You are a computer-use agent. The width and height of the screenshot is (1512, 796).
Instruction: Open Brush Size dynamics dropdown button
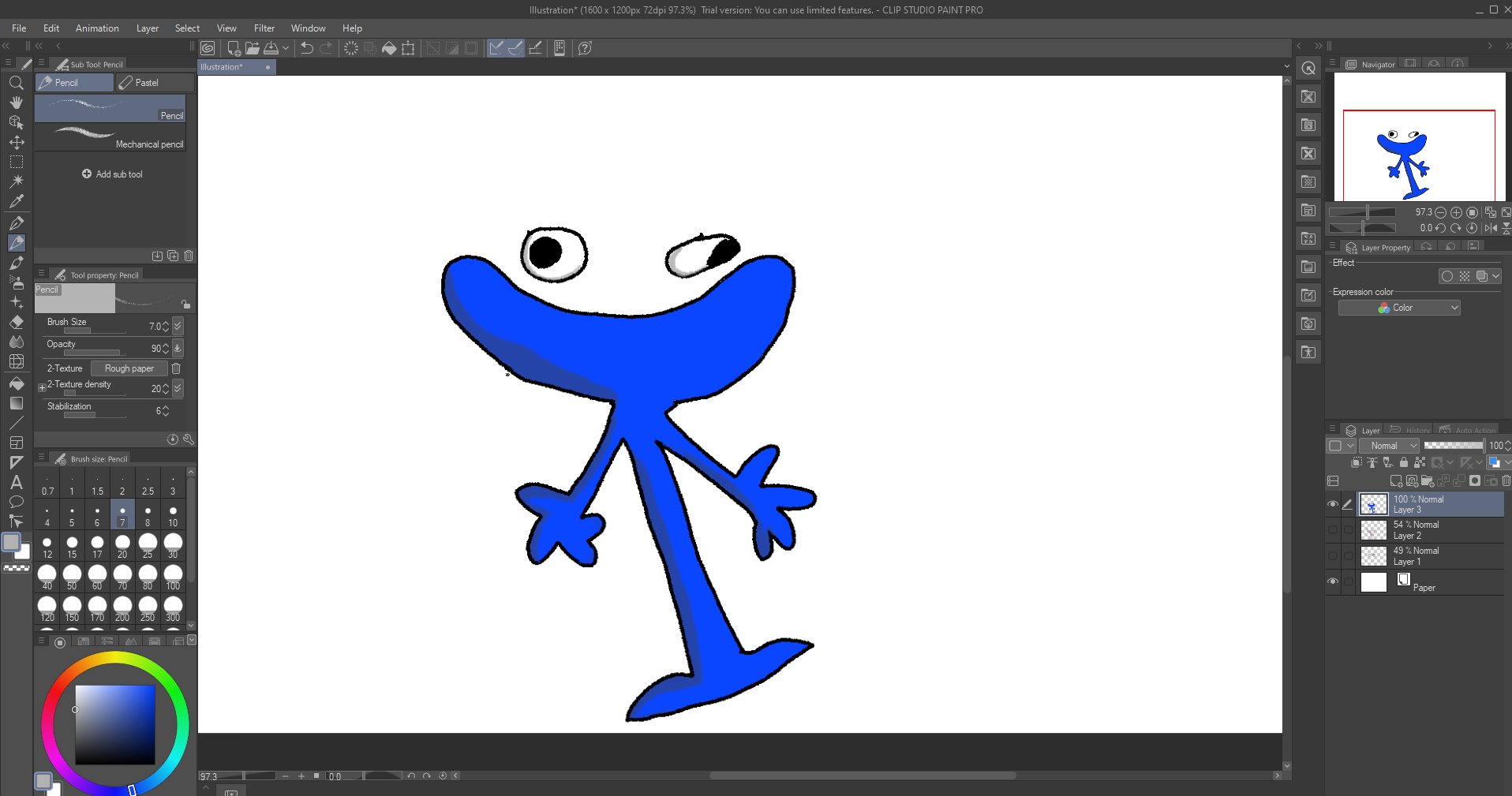pyautogui.click(x=178, y=326)
